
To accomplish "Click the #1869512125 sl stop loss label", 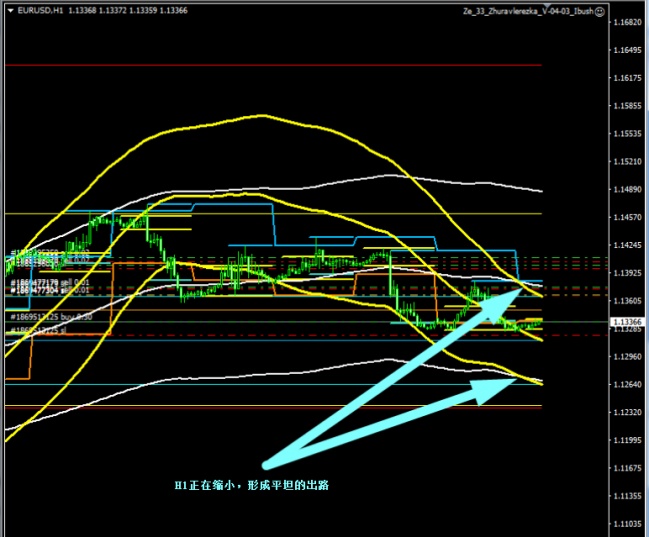I will (38, 330).
